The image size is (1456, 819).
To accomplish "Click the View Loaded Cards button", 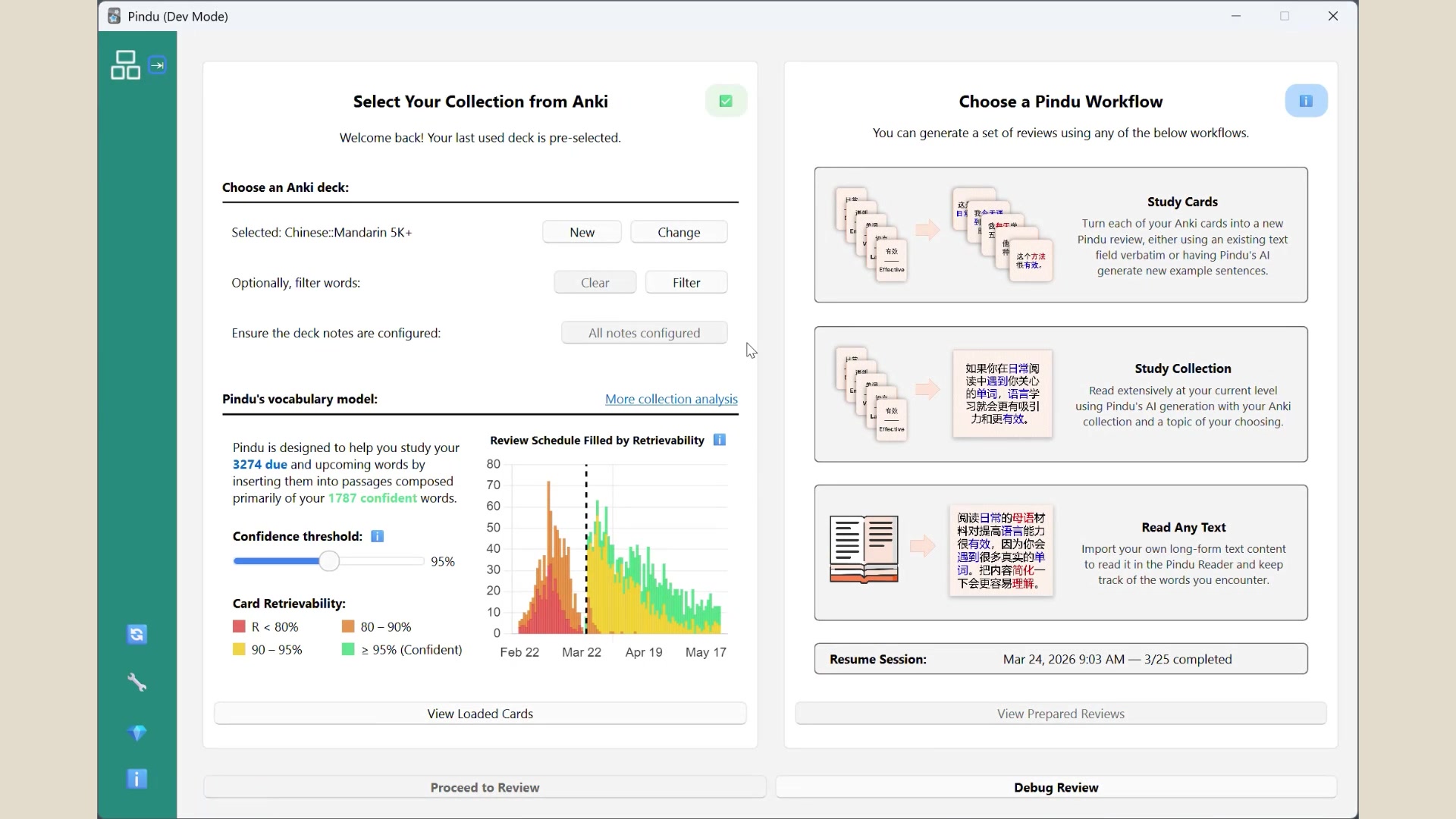I will click(480, 714).
